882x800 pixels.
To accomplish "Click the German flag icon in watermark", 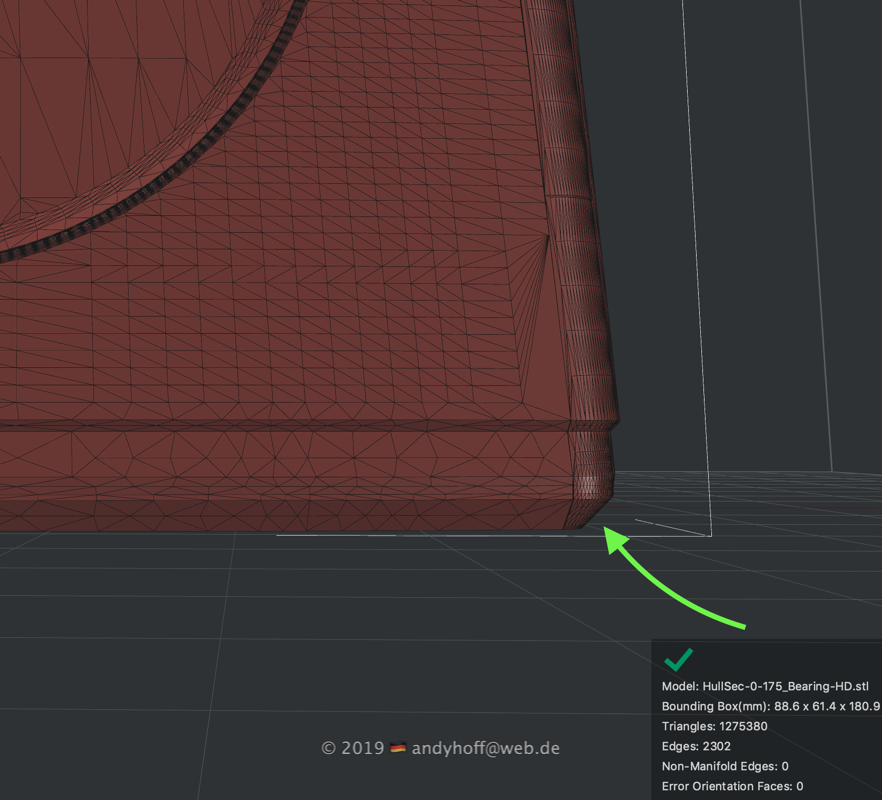I will [398, 748].
